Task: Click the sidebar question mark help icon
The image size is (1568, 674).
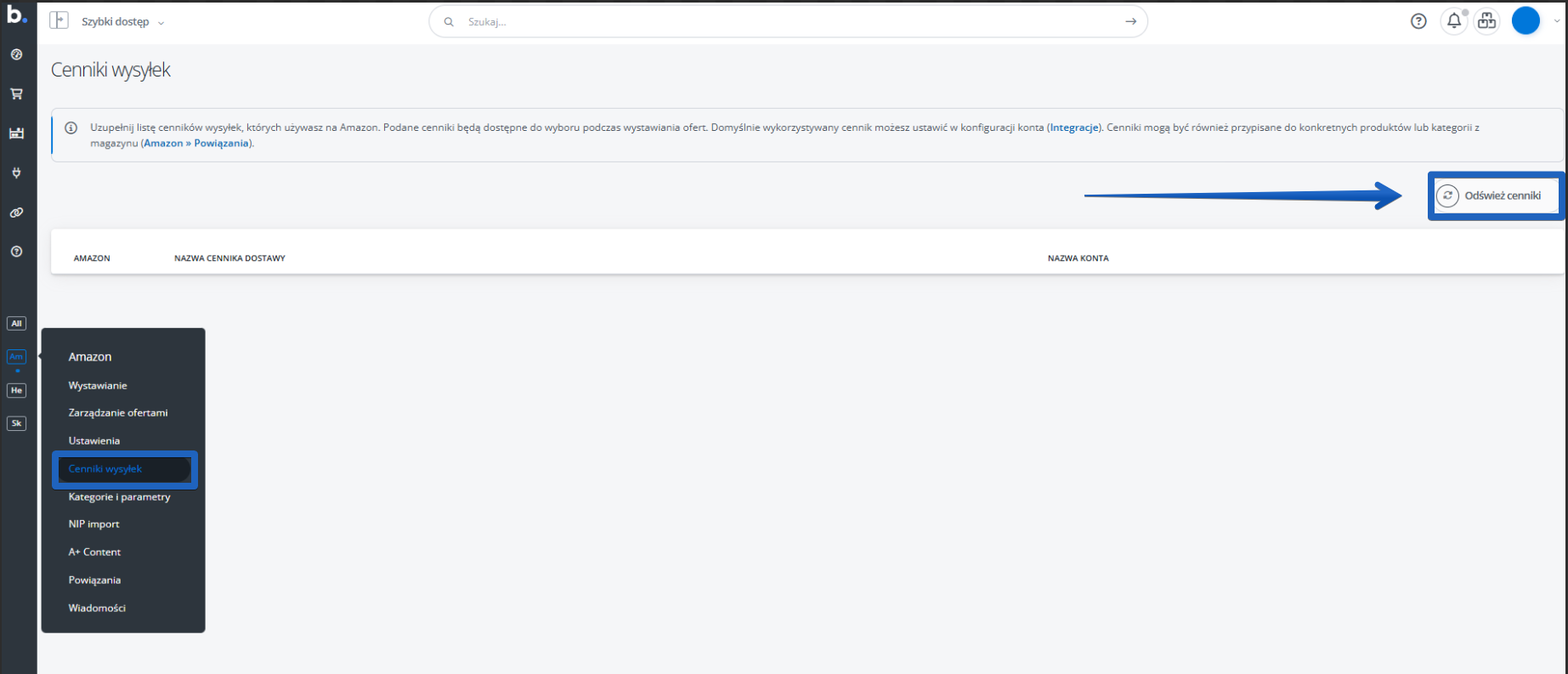Action: click(x=16, y=252)
